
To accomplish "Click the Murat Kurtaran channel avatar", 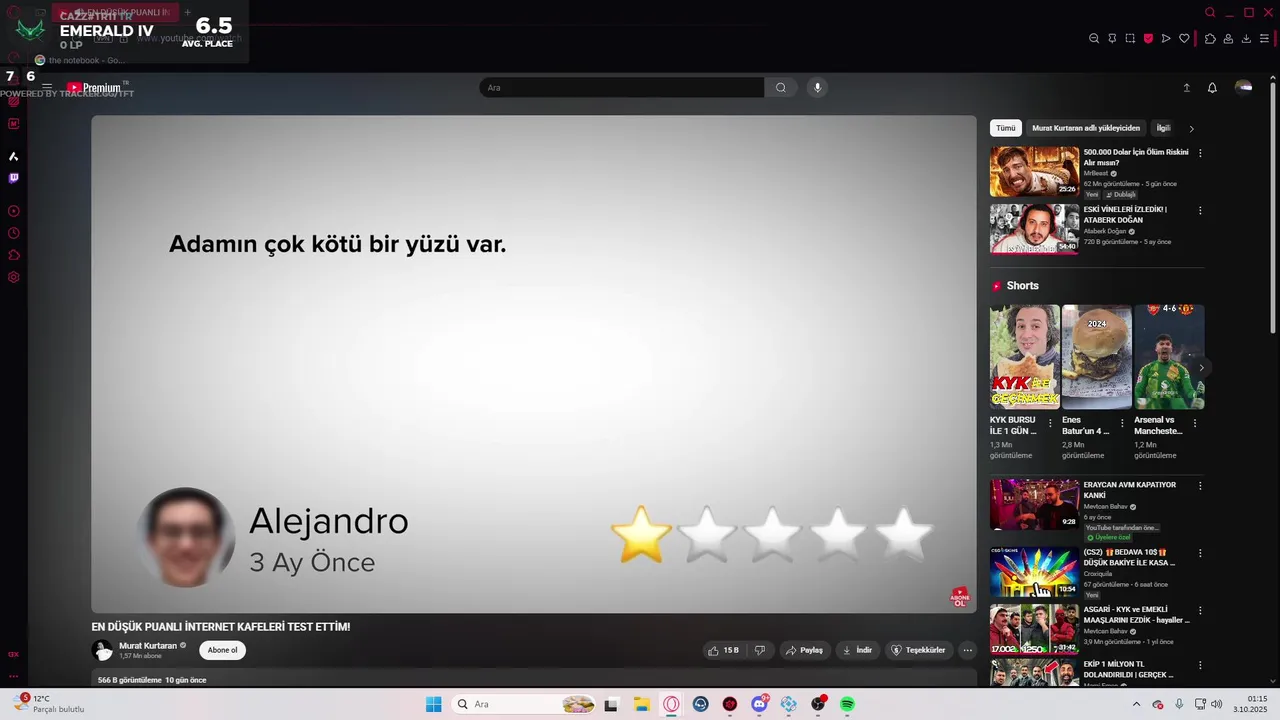I will (x=102, y=650).
